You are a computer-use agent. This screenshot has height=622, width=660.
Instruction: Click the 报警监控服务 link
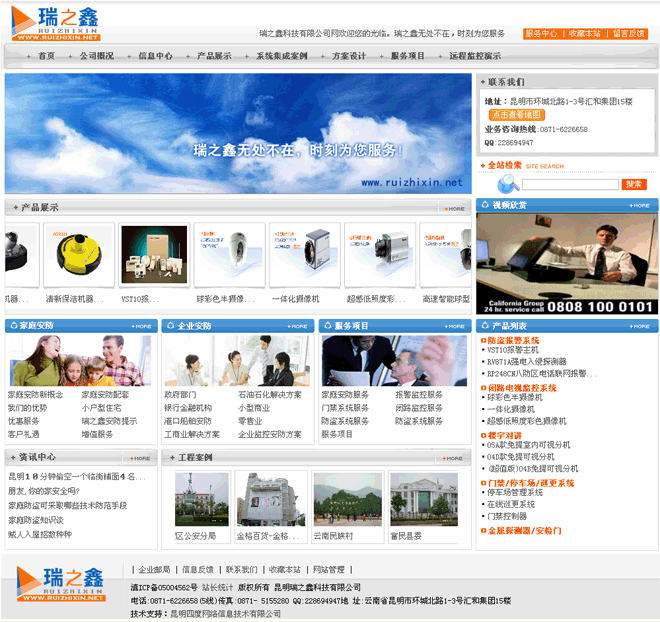point(419,395)
